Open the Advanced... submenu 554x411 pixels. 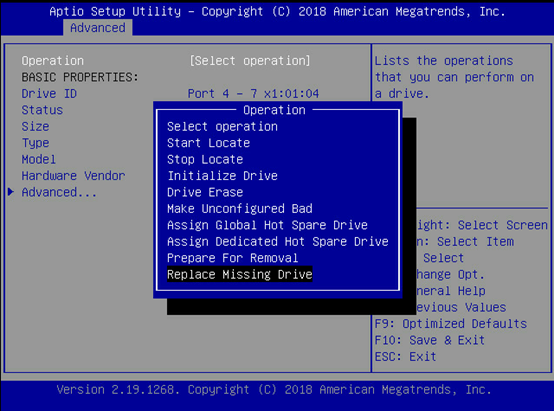pos(59,192)
